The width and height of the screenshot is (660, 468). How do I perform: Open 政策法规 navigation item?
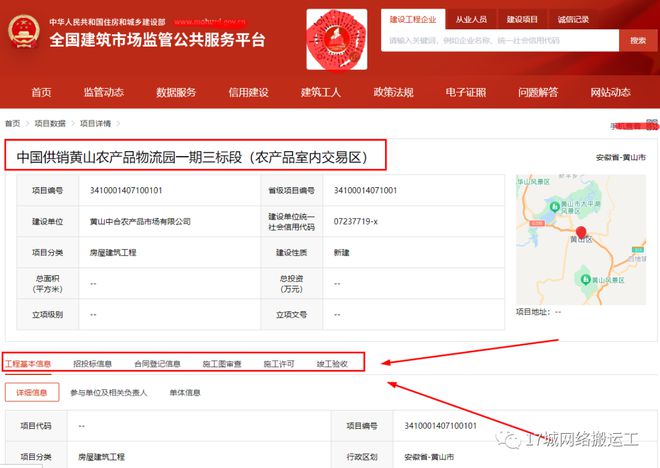tap(393, 92)
